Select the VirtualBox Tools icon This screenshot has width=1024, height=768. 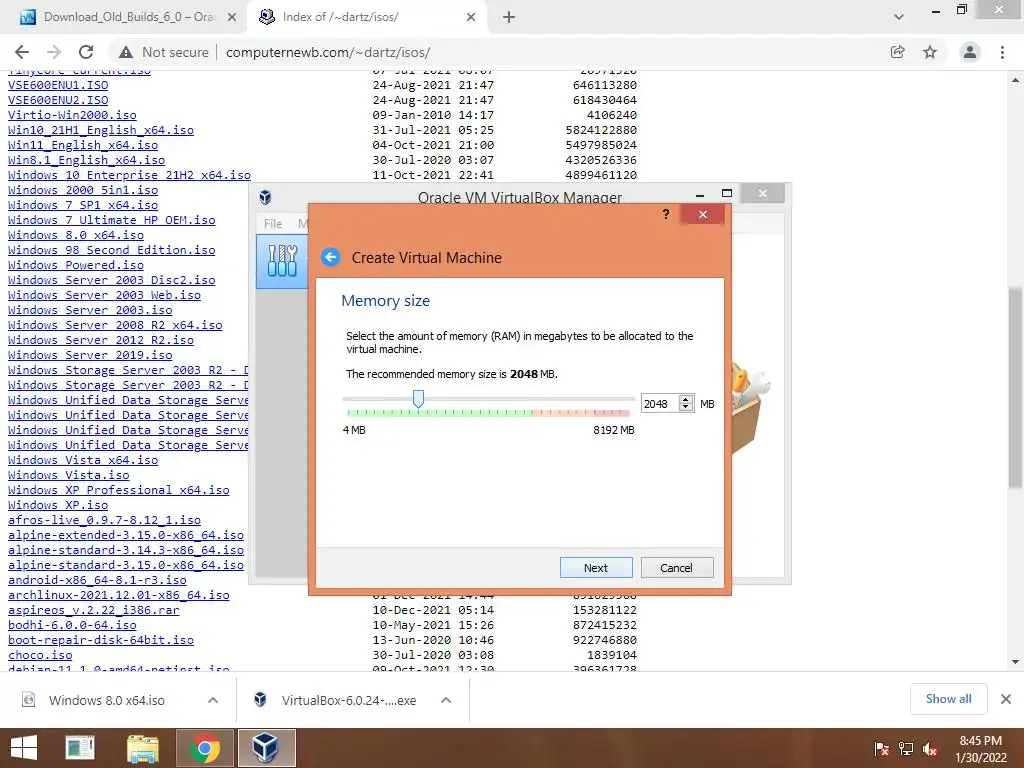tap(282, 261)
